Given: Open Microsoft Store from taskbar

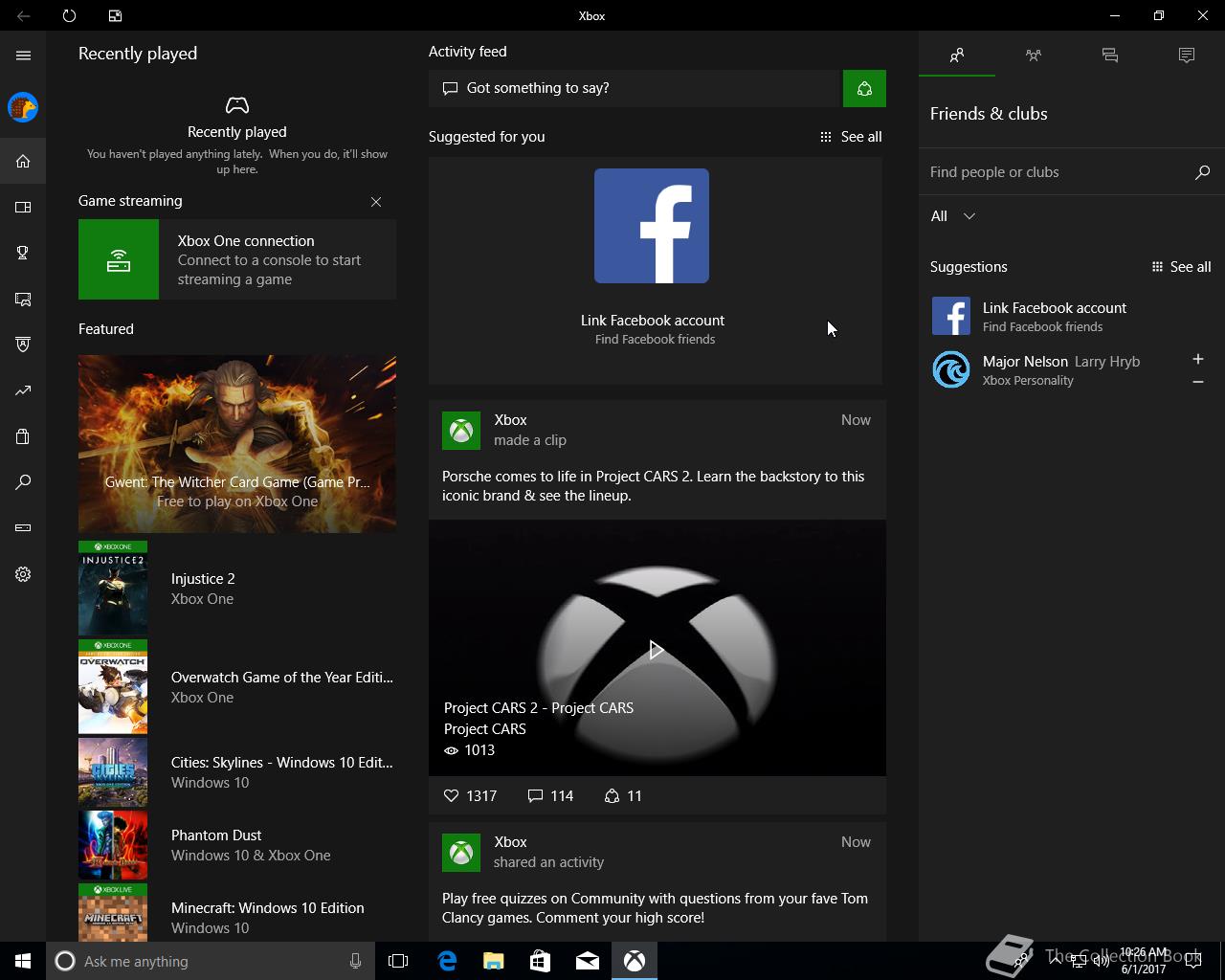Looking at the screenshot, I should [541, 961].
